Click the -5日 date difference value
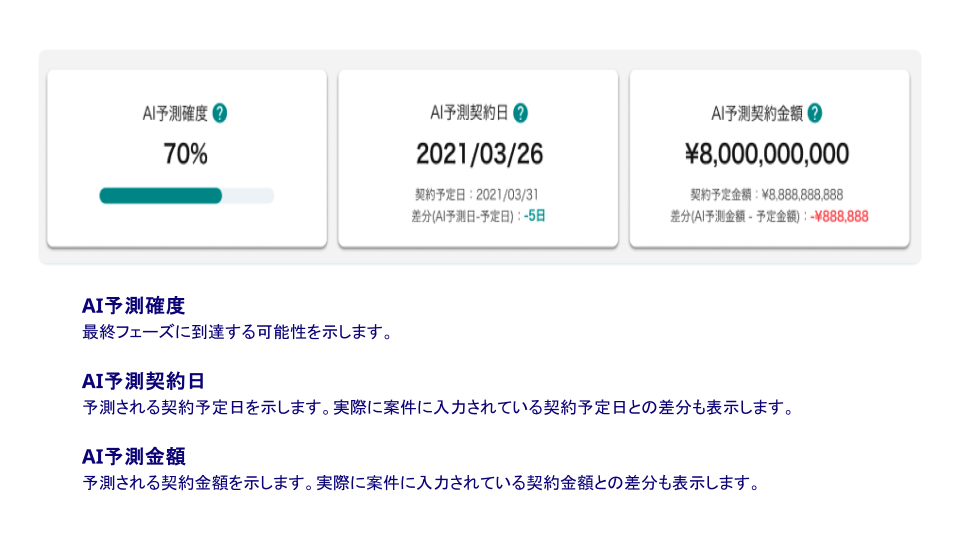The width and height of the screenshot is (960, 540). coord(534,216)
